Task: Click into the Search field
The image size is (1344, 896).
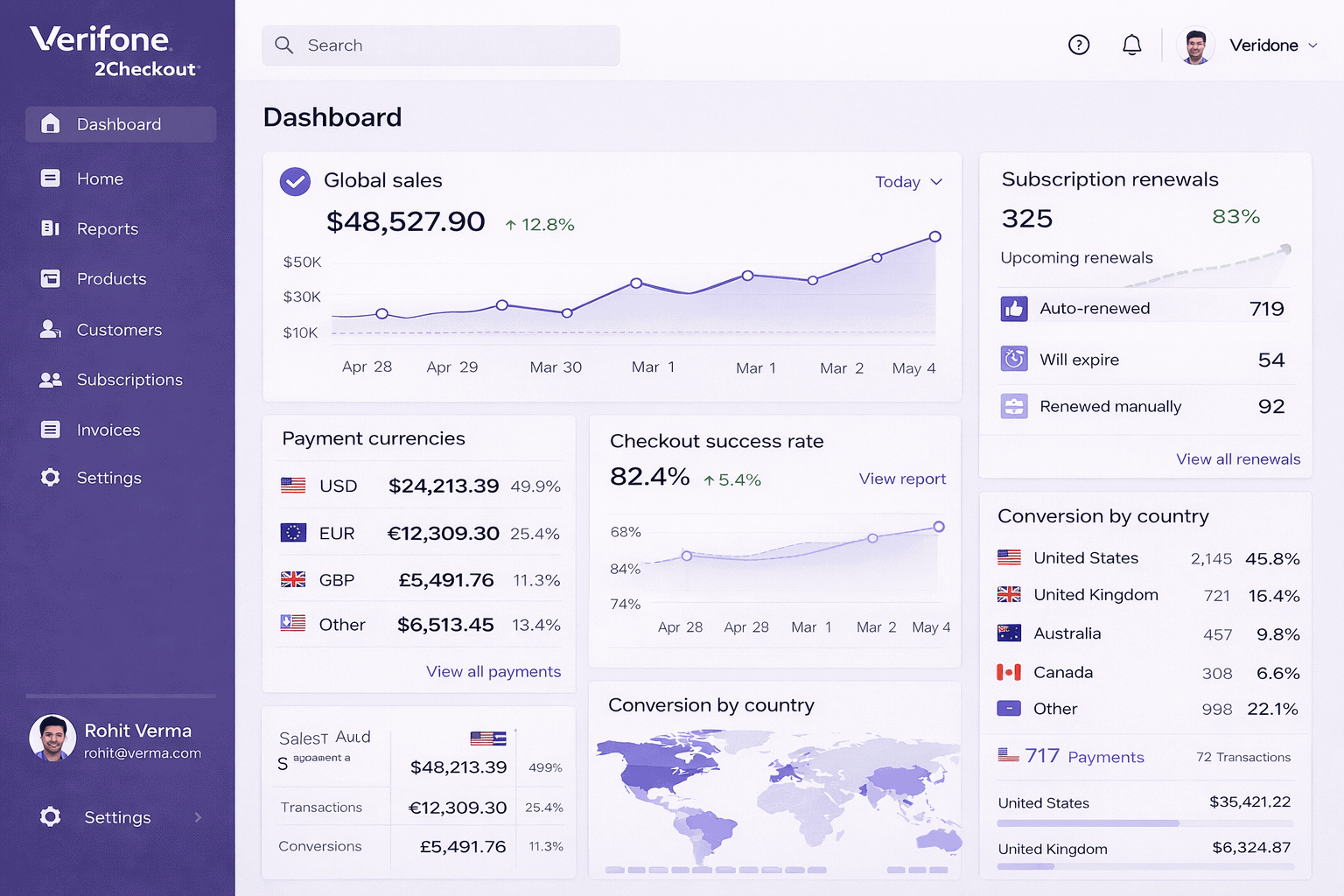Action: (x=441, y=45)
